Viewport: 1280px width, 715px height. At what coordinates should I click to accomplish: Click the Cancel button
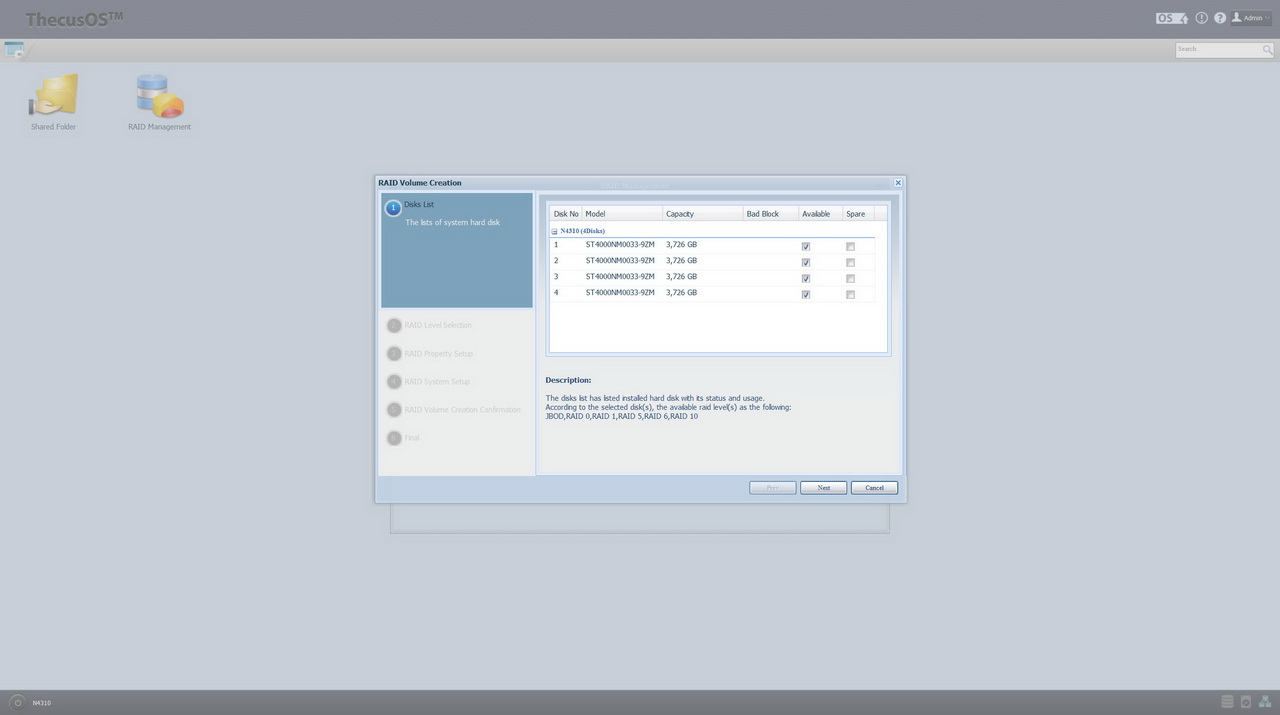(x=874, y=488)
